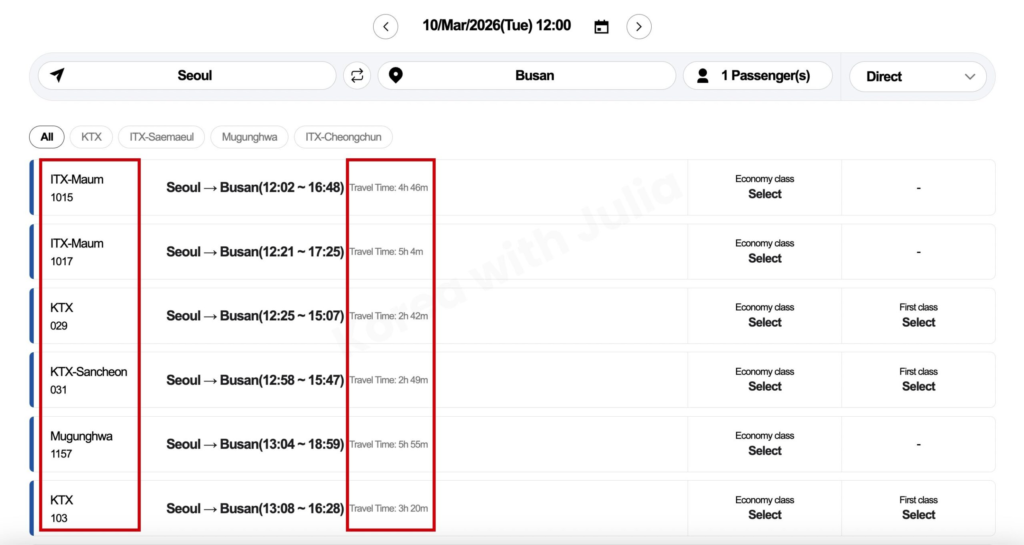The height and width of the screenshot is (545, 1024).
Task: Edit the Seoul departure station field
Action: (187, 76)
